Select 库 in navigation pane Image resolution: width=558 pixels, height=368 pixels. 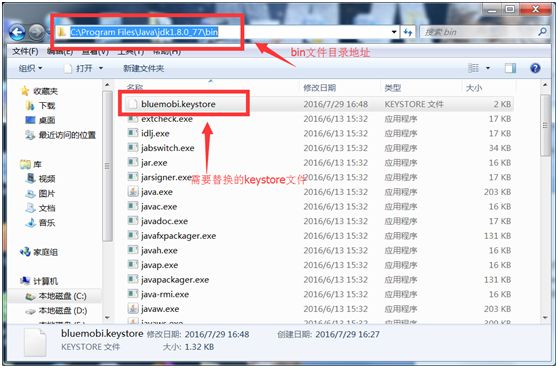pyautogui.click(x=37, y=164)
